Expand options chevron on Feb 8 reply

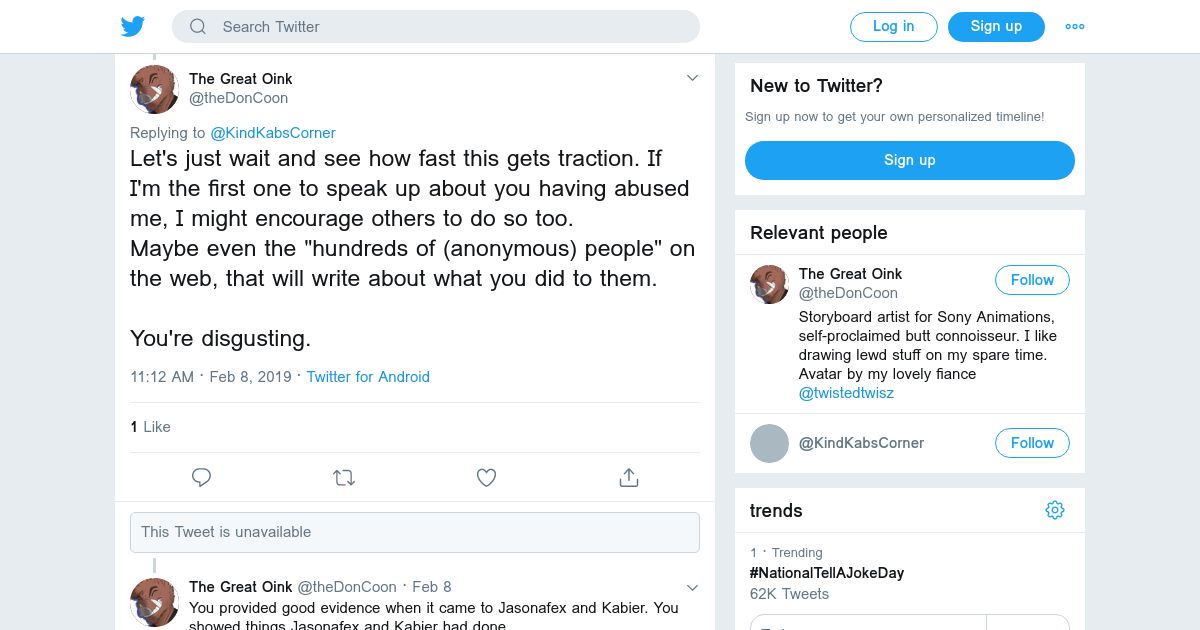coord(692,587)
